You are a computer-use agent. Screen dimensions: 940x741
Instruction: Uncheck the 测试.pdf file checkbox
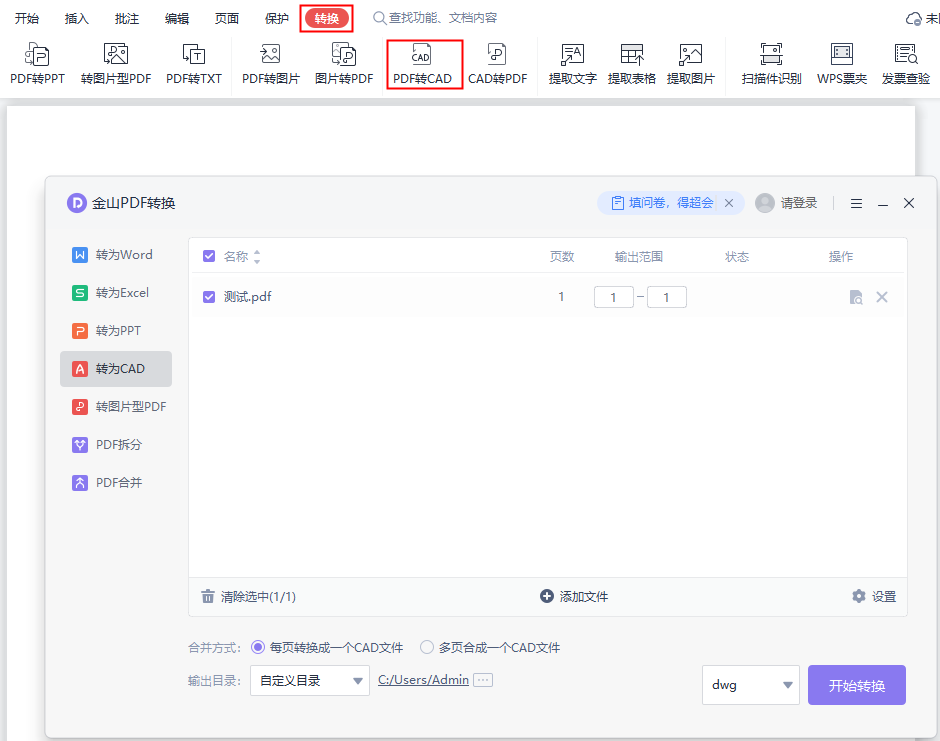pos(207,296)
